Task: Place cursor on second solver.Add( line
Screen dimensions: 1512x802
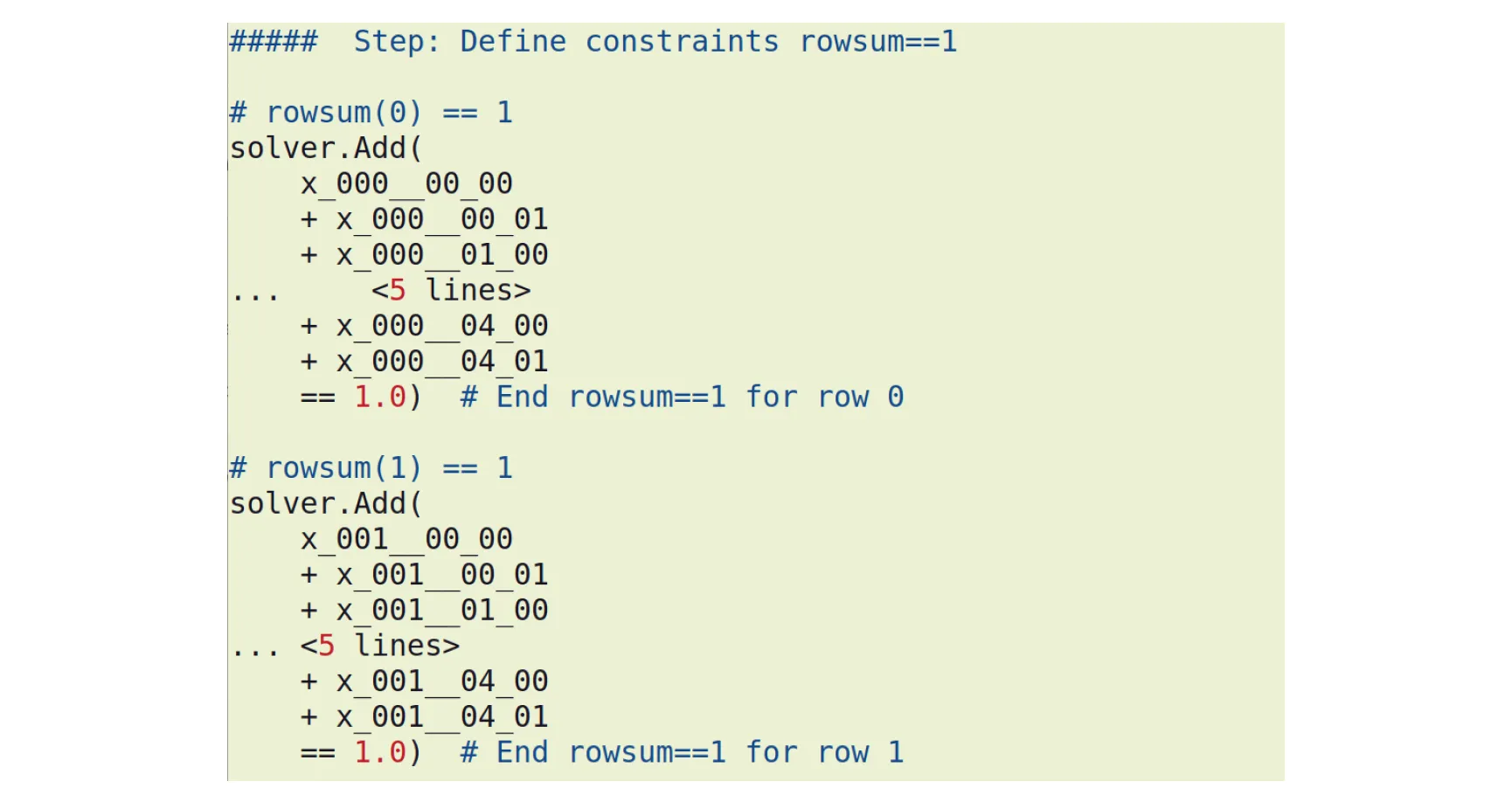Action: click(x=325, y=504)
